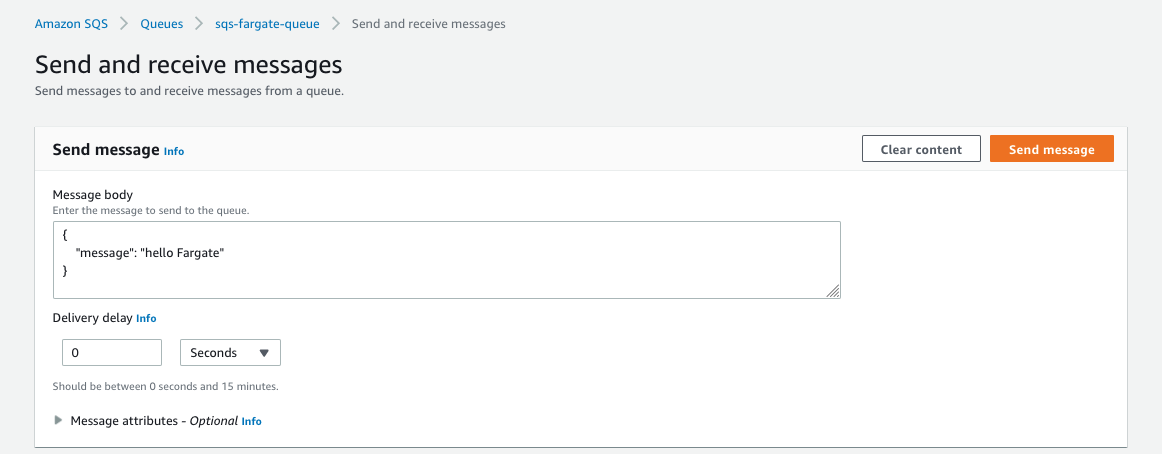This screenshot has height=454, width=1162.
Task: Open Info link for Message attributes
Action: click(x=252, y=421)
